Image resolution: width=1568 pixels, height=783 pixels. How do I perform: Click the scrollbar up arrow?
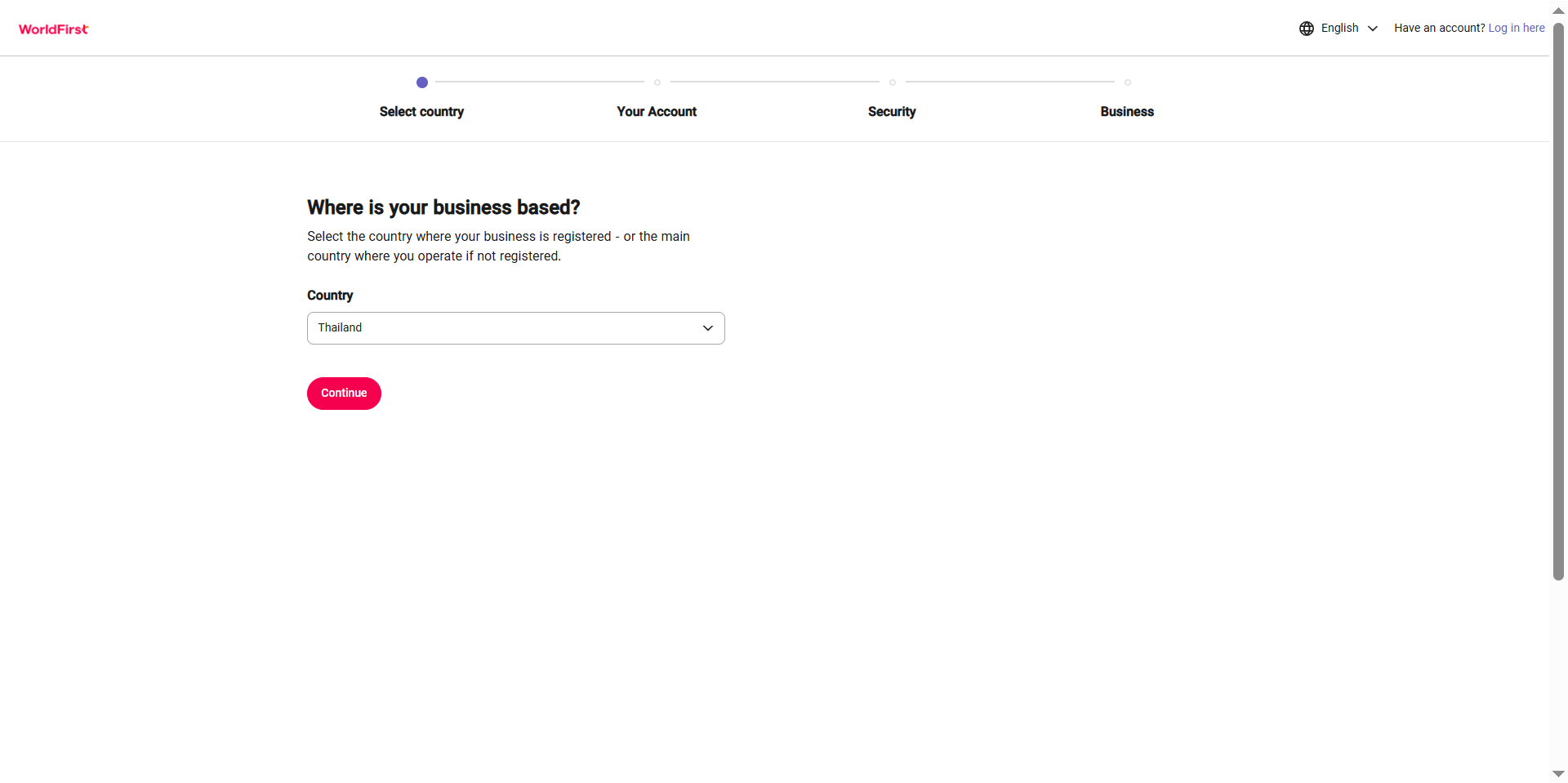pos(1558,11)
